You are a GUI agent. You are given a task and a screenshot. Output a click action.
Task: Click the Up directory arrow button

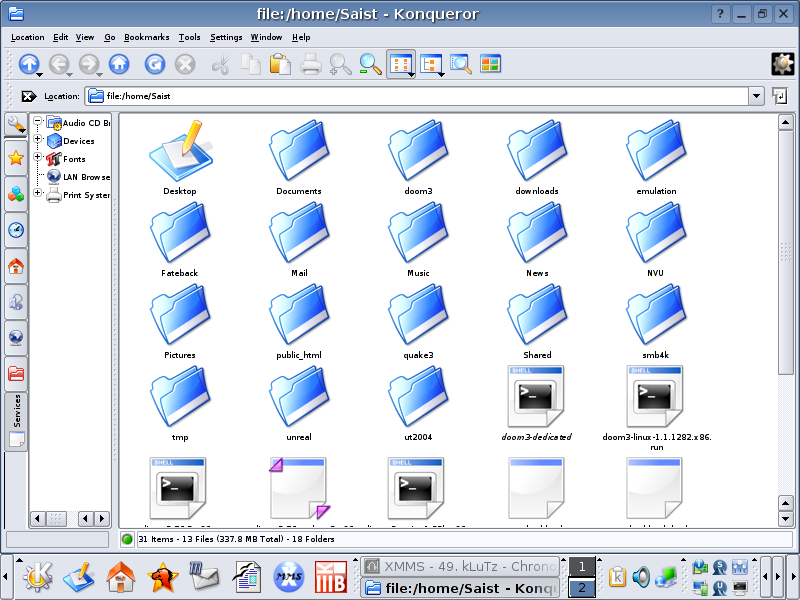tap(27, 64)
